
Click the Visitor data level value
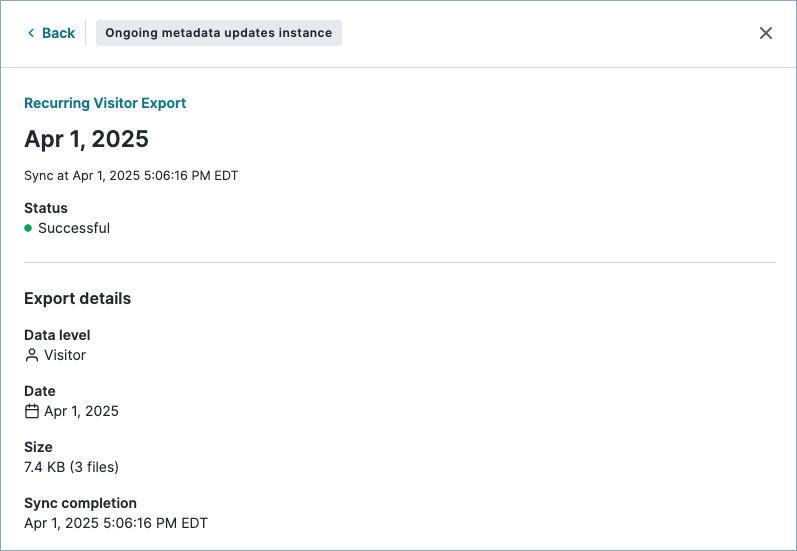coord(65,355)
